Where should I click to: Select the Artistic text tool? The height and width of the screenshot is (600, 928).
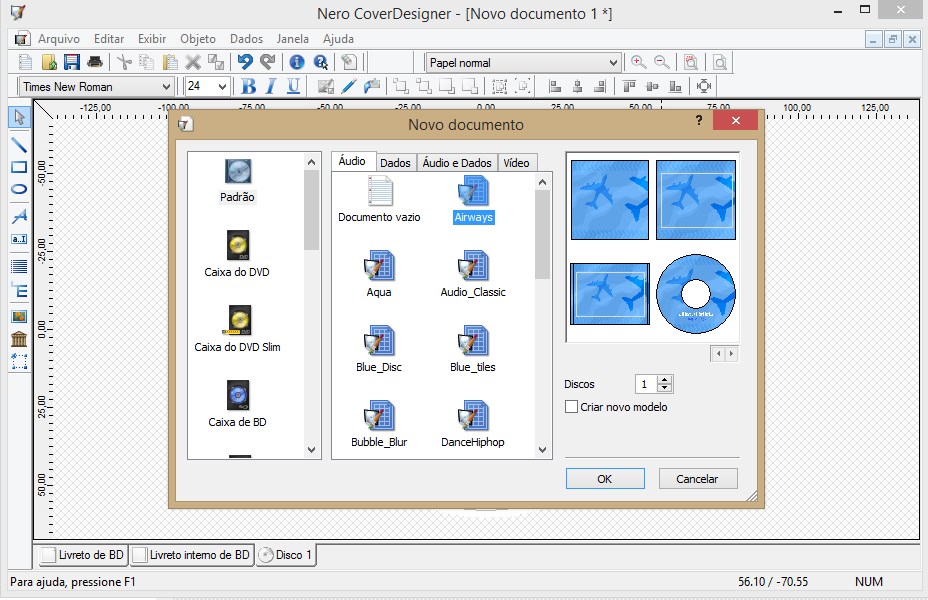[x=19, y=216]
